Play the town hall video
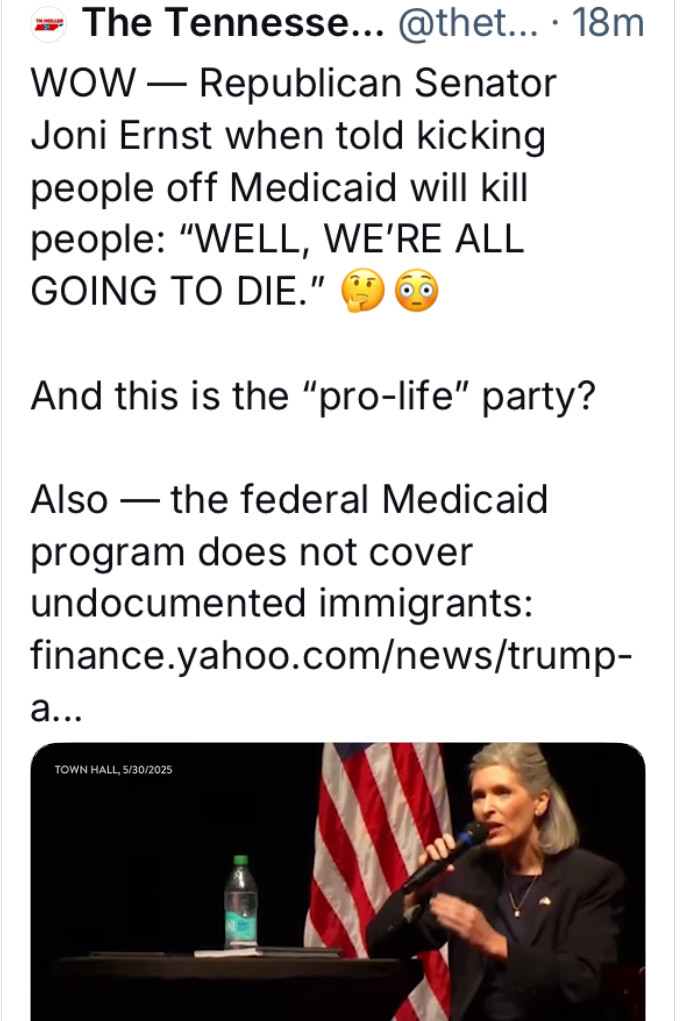681x1021 pixels. tap(338, 880)
